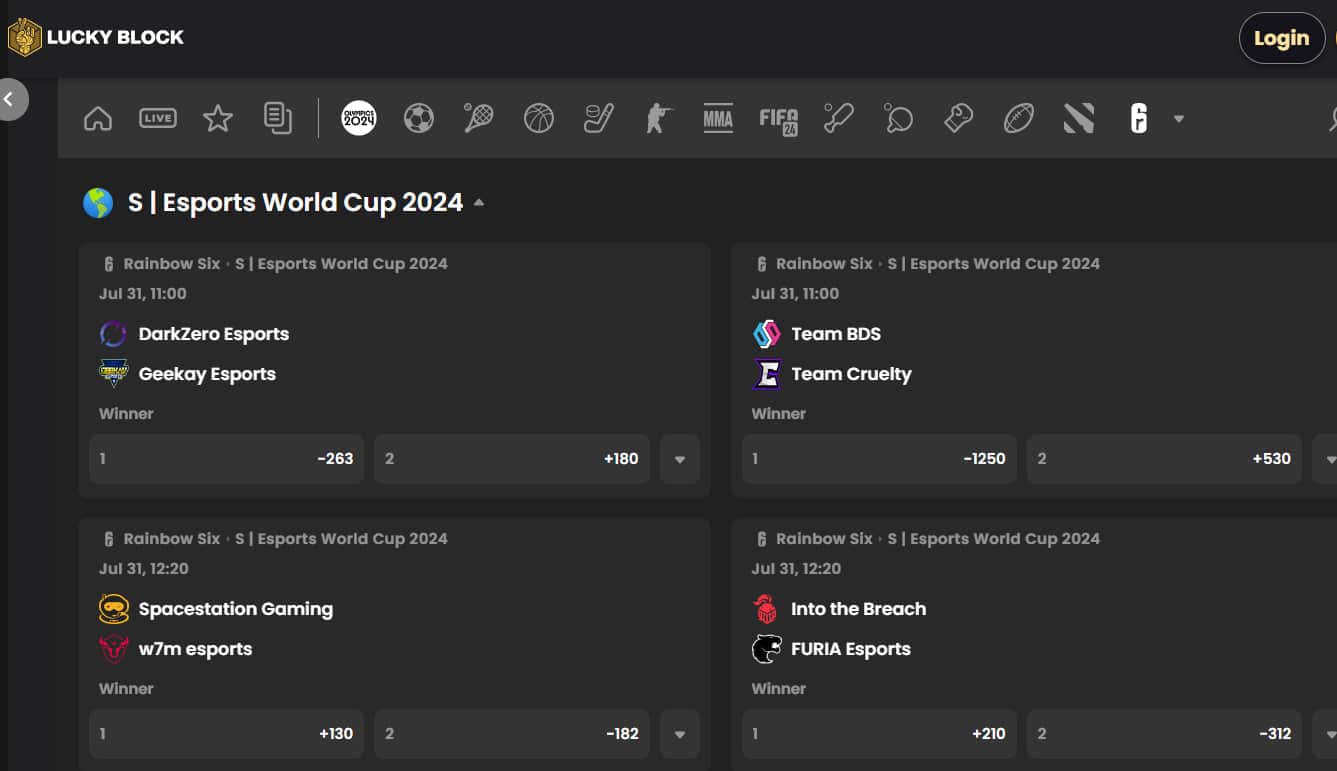The width and height of the screenshot is (1337, 771).
Task: Select the Ice Hockey icon
Action: (x=599, y=119)
